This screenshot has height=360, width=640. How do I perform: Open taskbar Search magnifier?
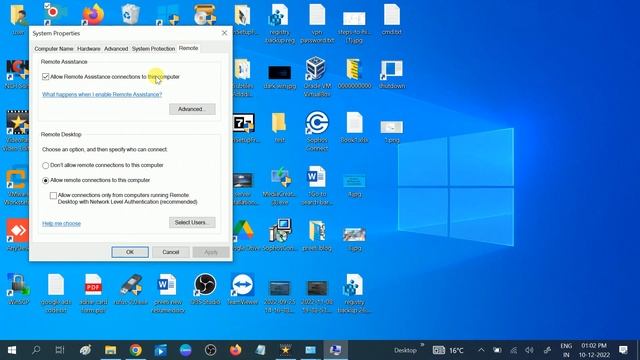[x=36, y=350]
